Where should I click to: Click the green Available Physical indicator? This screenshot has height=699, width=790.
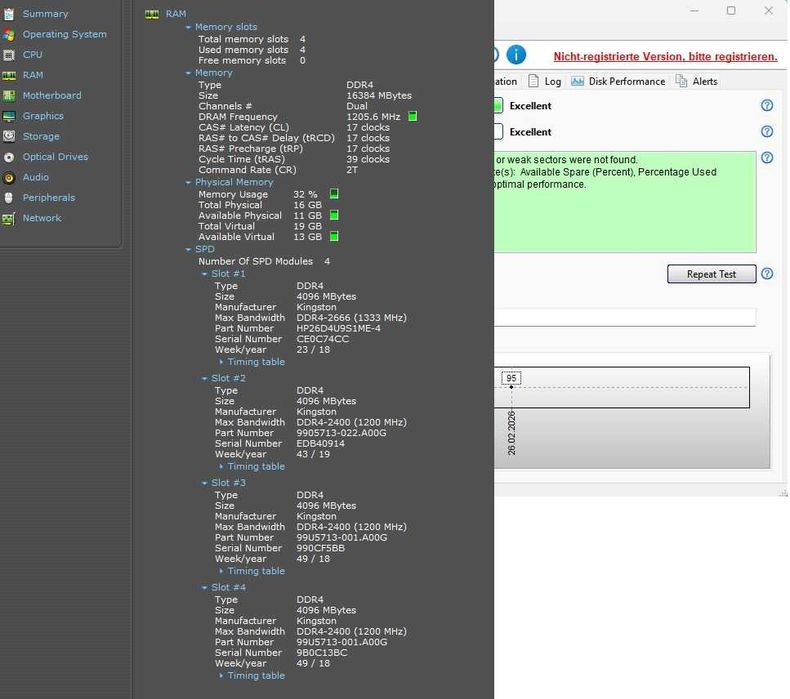[334, 216]
